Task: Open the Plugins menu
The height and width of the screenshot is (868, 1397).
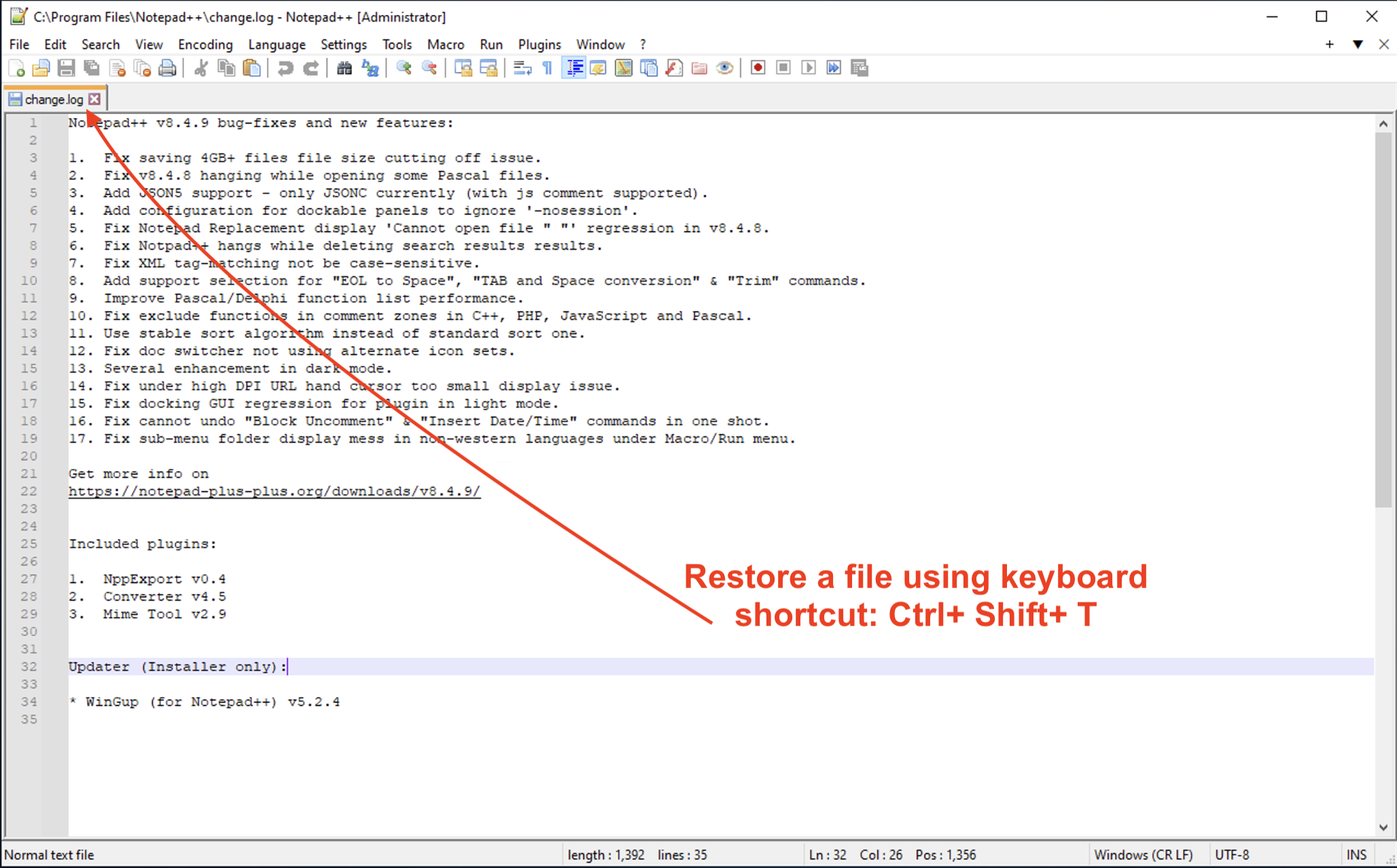Action: (540, 44)
